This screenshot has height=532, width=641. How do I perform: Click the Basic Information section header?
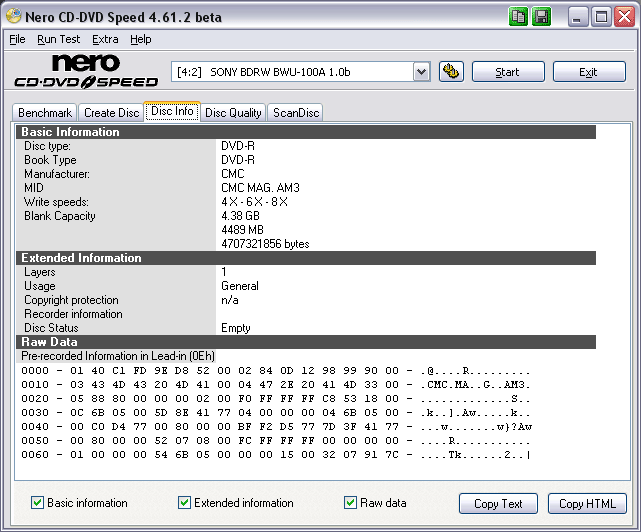[x=306, y=132]
